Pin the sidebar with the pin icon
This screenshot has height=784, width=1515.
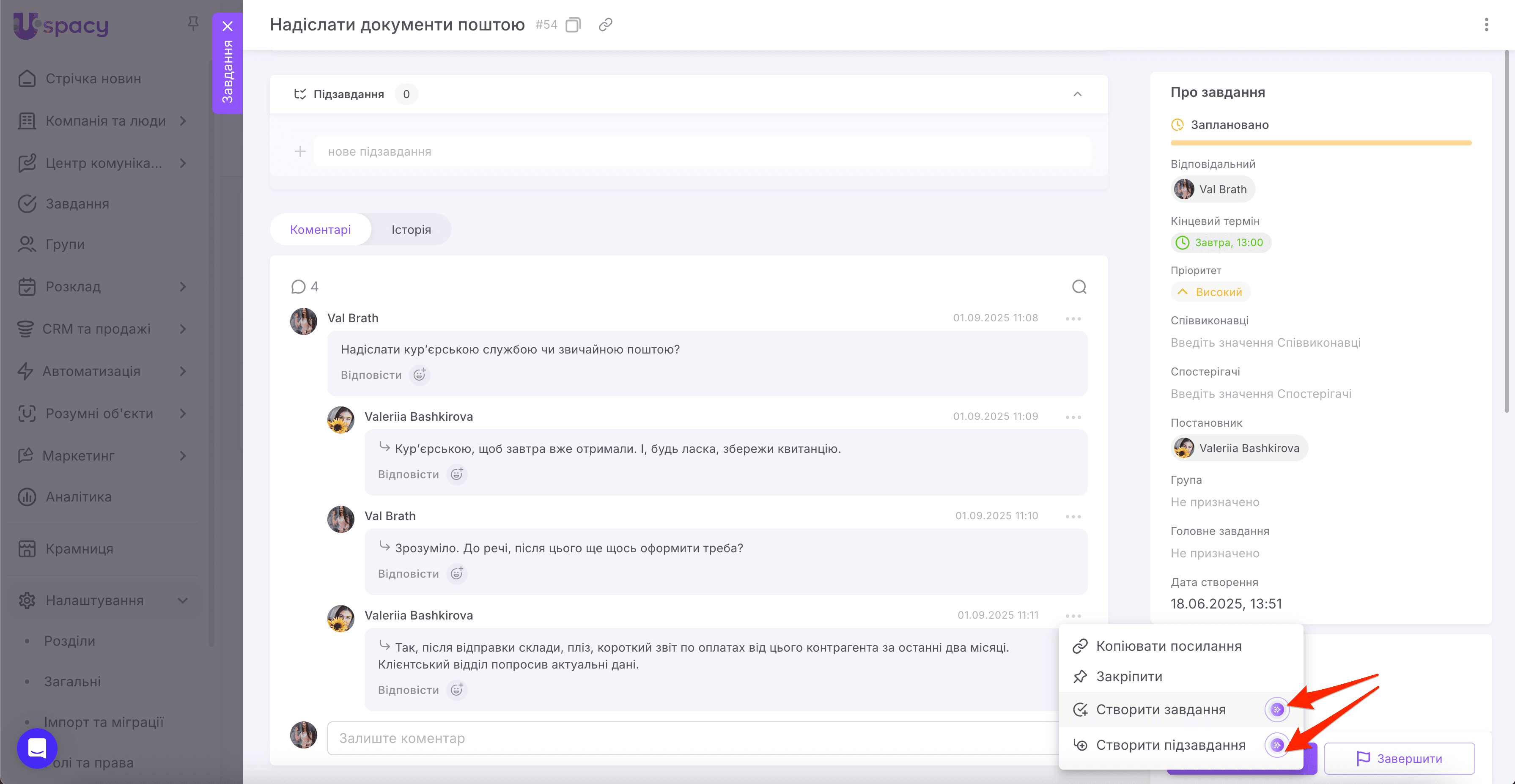tap(193, 24)
